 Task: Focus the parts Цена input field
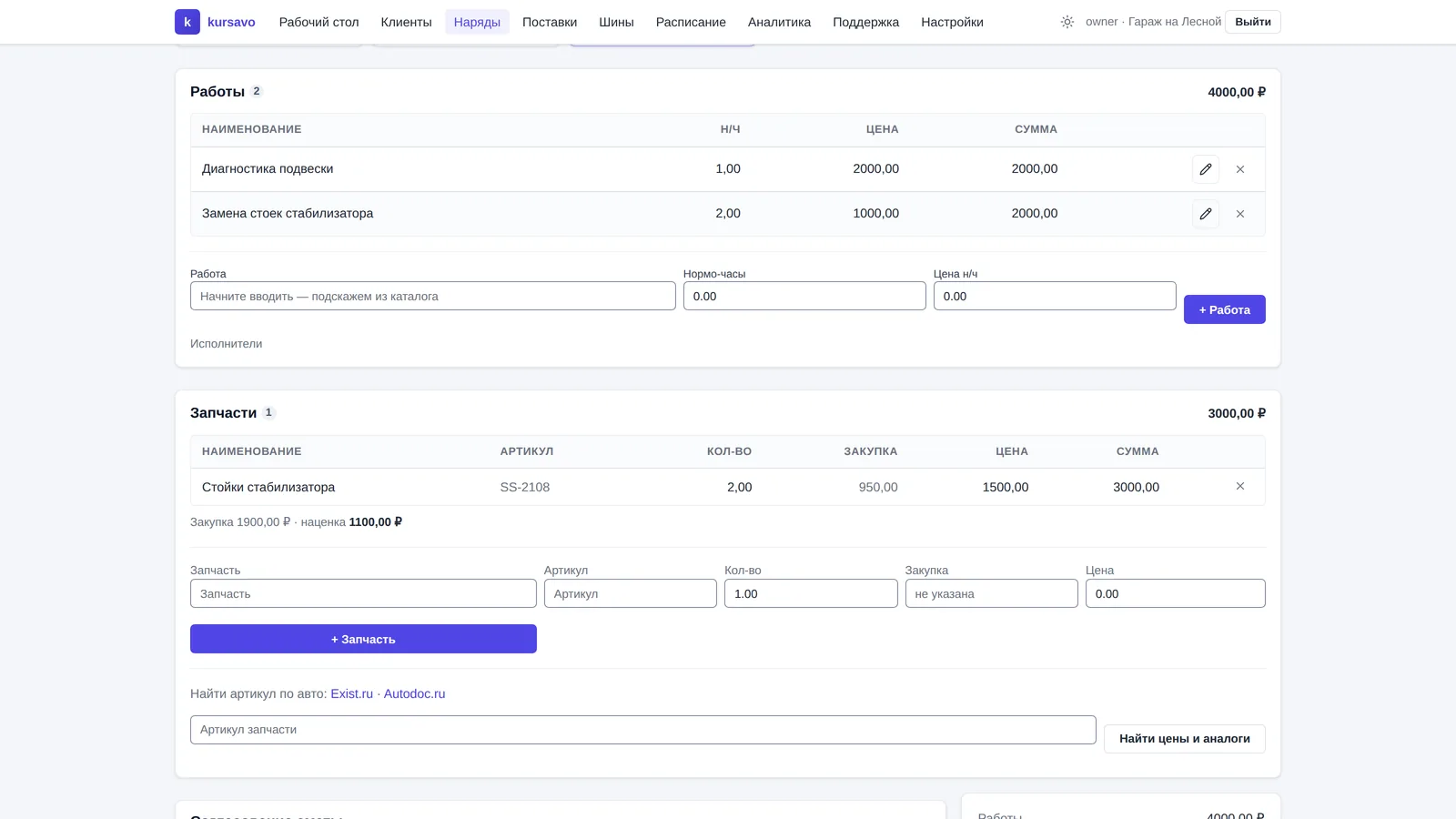pyautogui.click(x=1176, y=593)
